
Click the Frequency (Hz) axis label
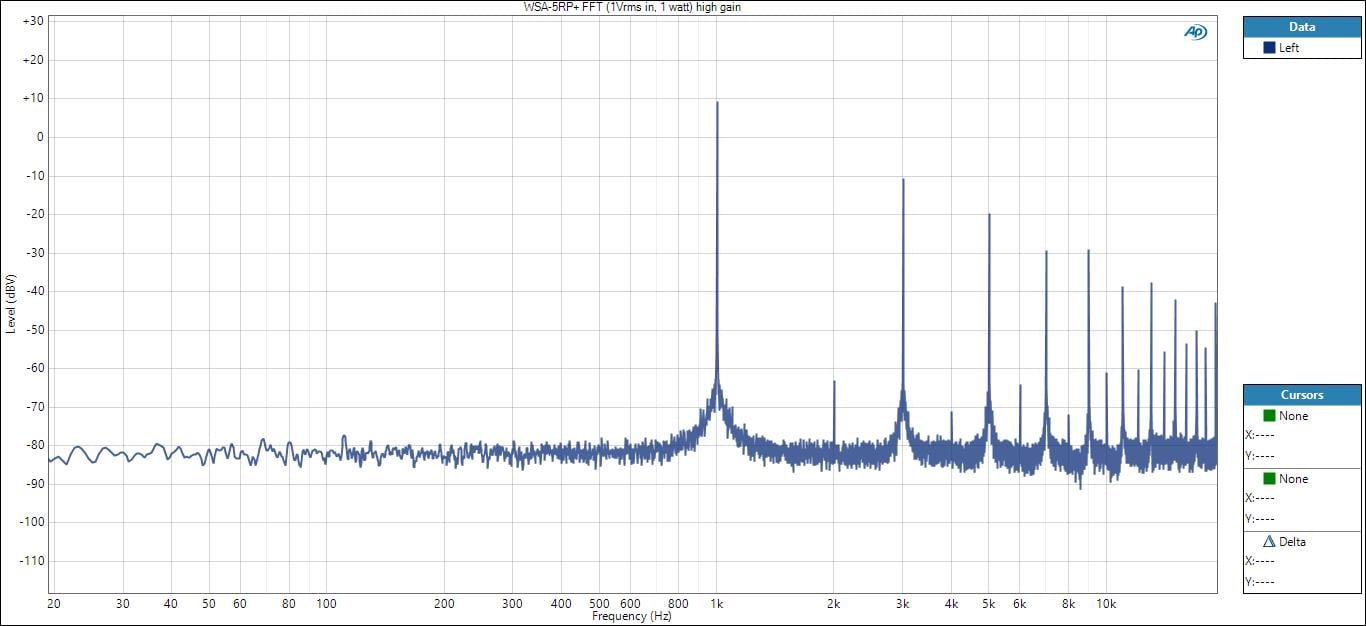[x=632, y=617]
